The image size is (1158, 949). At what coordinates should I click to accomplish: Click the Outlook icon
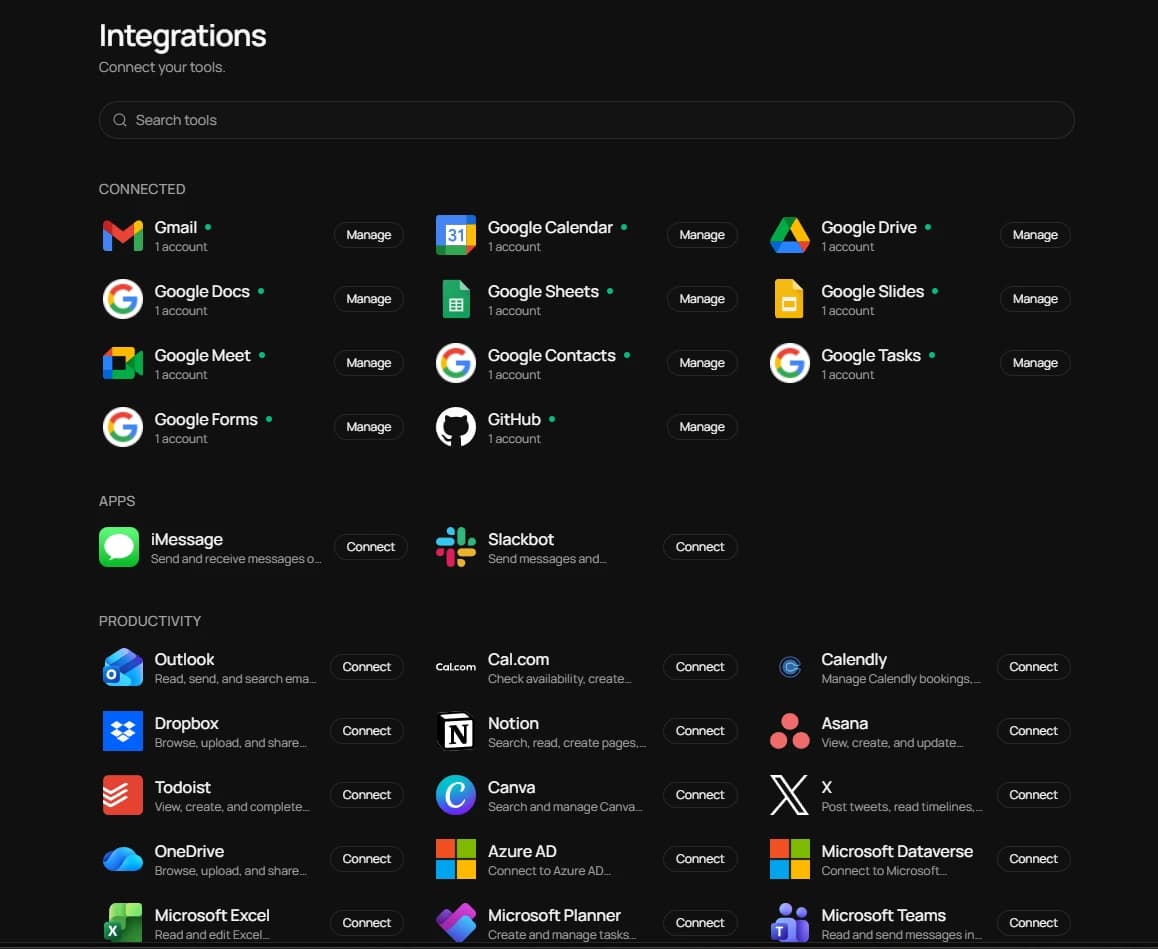tap(123, 667)
